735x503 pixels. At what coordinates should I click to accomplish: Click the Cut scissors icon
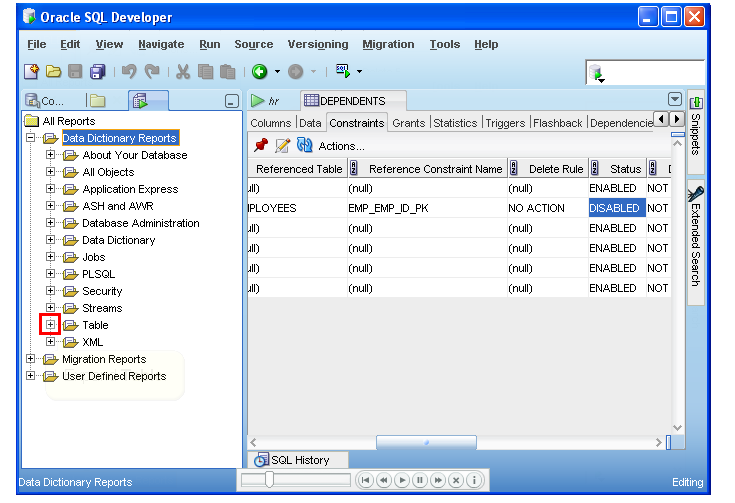tap(183, 72)
